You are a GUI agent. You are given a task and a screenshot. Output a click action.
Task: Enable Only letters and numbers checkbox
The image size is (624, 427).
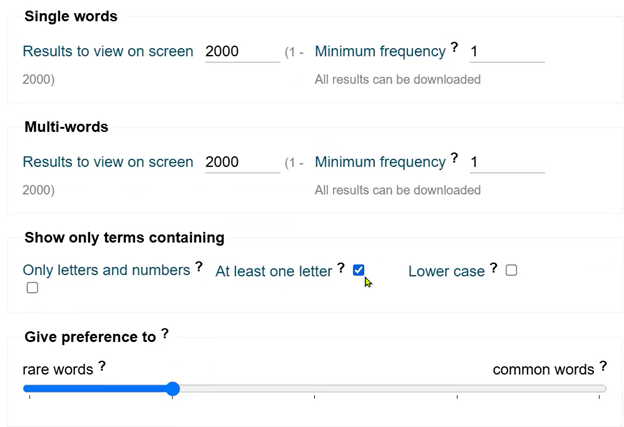(32, 288)
